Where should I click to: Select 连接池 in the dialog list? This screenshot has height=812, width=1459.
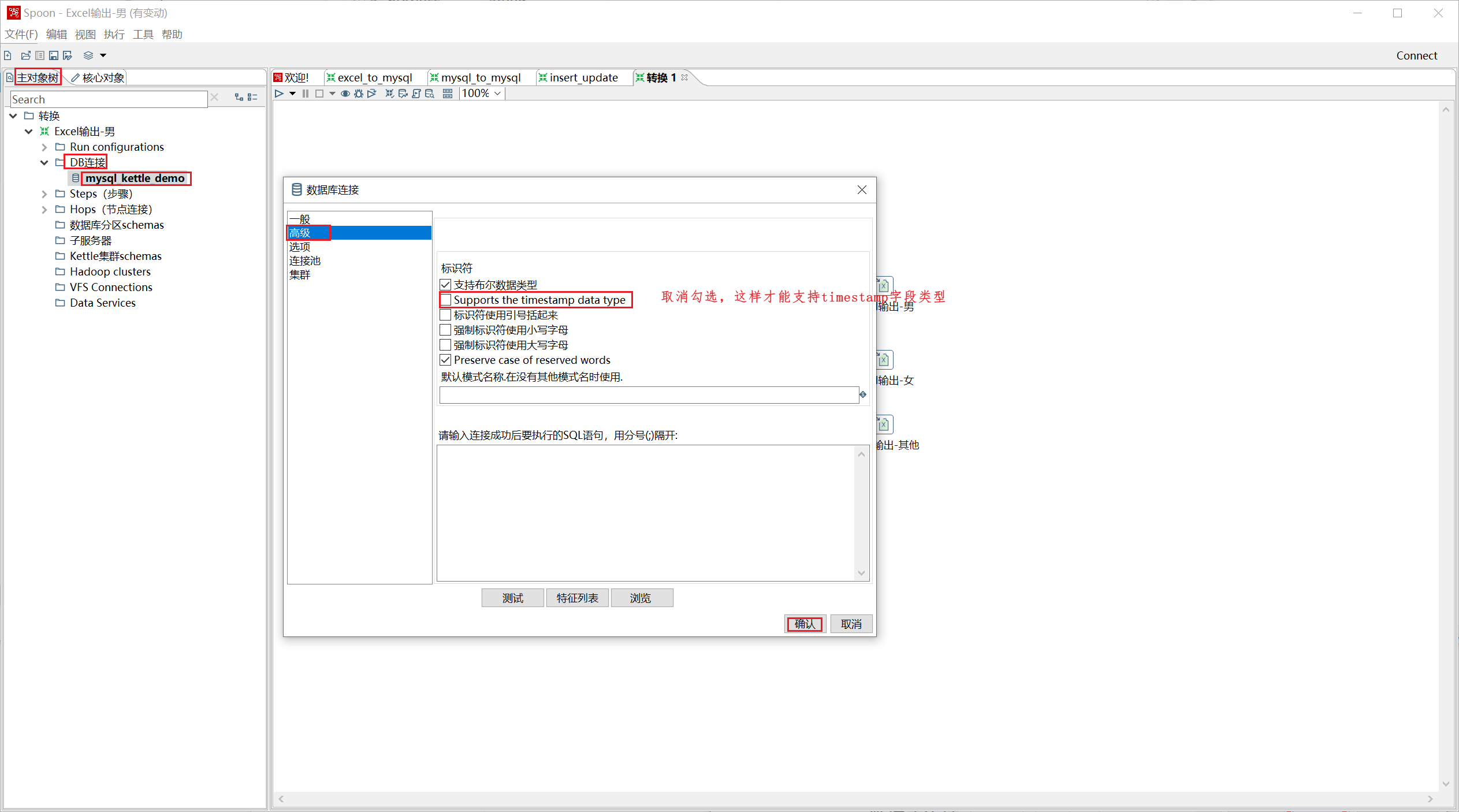pyautogui.click(x=305, y=260)
